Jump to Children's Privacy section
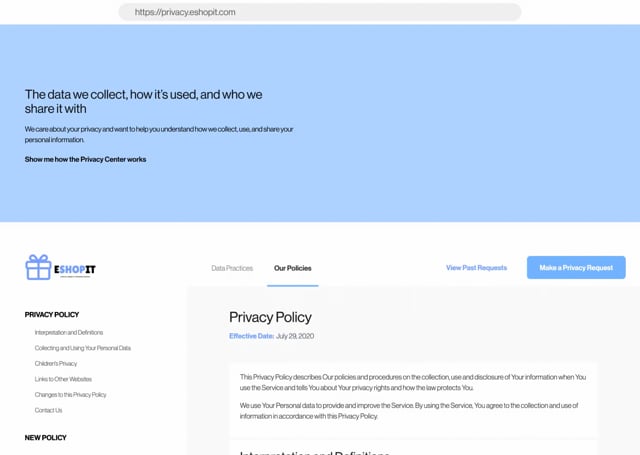The height and width of the screenshot is (455, 640). 56,364
